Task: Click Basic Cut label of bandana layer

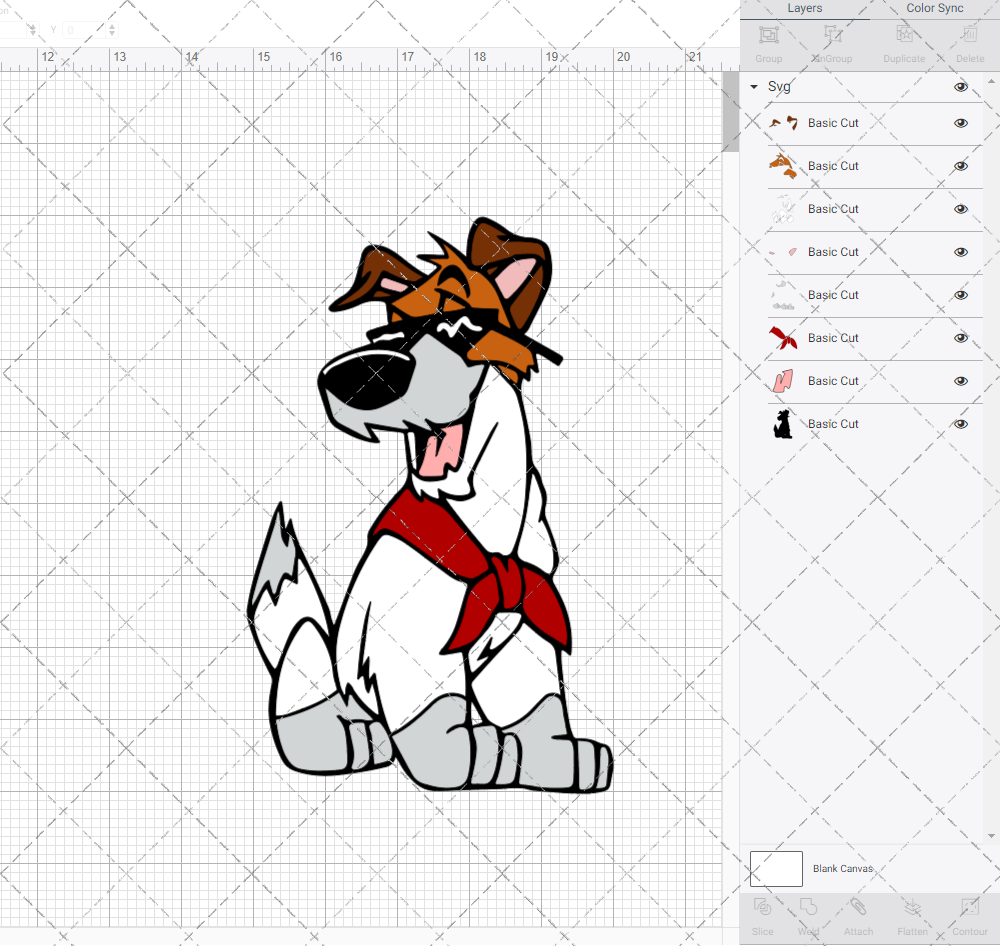Action: coord(833,338)
